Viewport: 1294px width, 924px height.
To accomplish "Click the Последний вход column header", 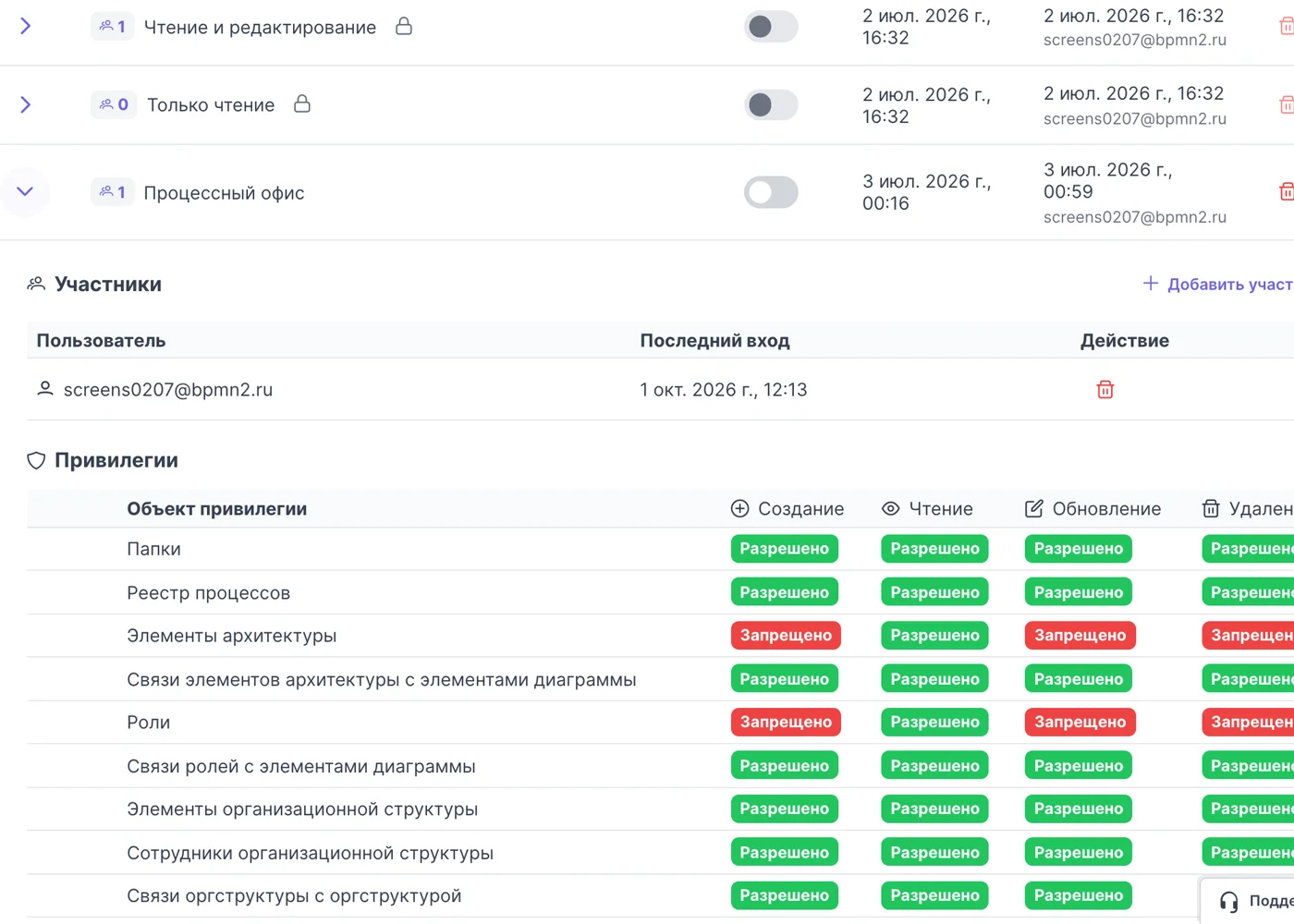I will click(714, 340).
